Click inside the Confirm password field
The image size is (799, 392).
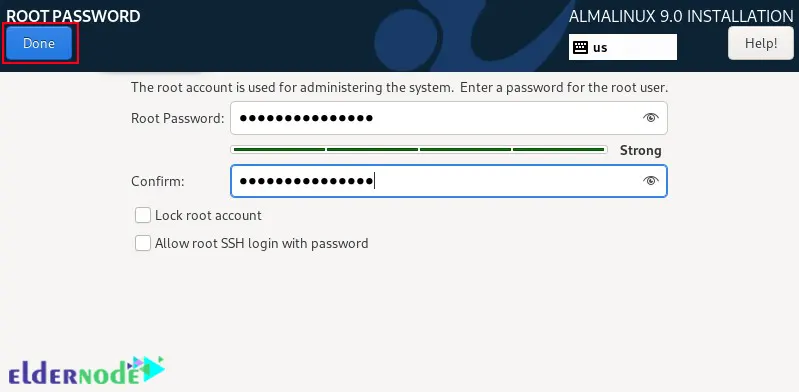(x=448, y=181)
